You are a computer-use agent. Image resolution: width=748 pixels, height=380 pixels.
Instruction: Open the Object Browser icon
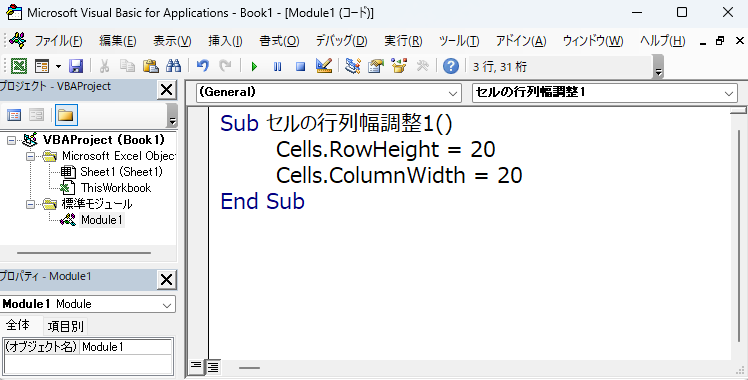click(399, 66)
